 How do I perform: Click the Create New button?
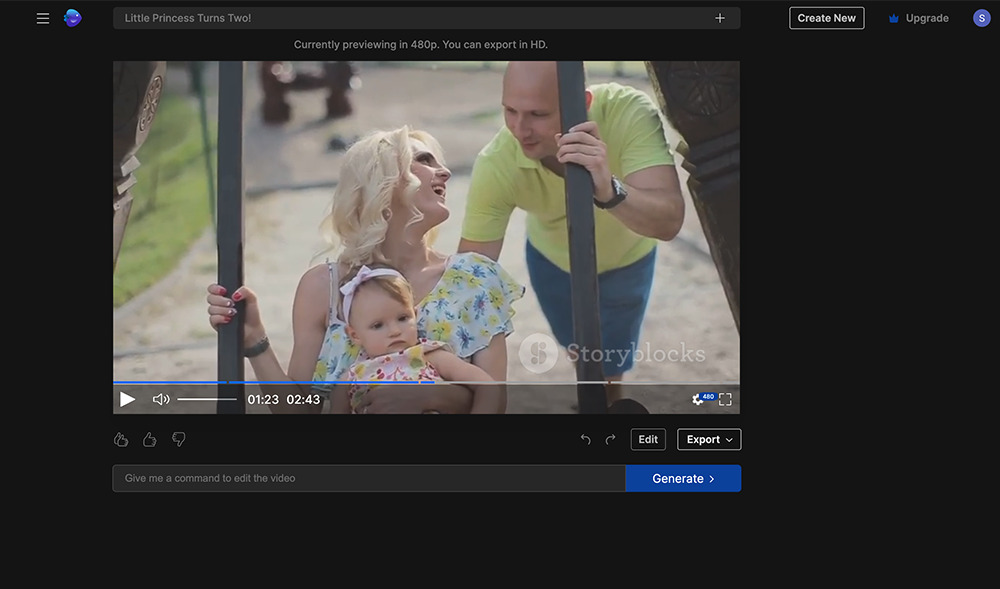(826, 17)
